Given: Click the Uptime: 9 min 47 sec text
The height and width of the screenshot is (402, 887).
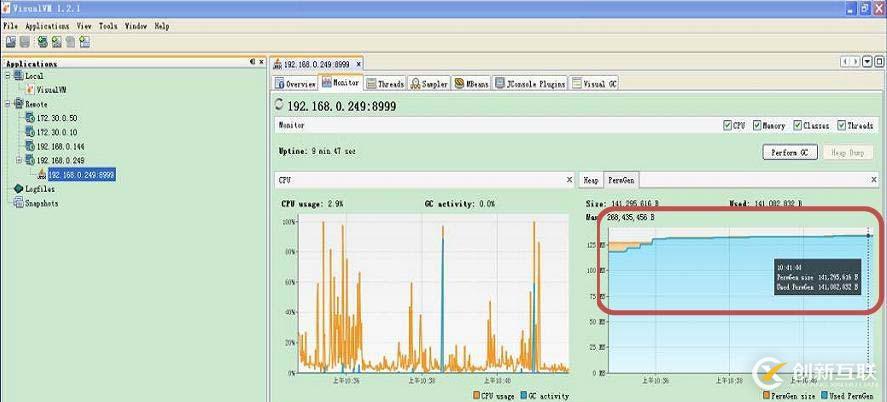Looking at the screenshot, I should point(317,152).
